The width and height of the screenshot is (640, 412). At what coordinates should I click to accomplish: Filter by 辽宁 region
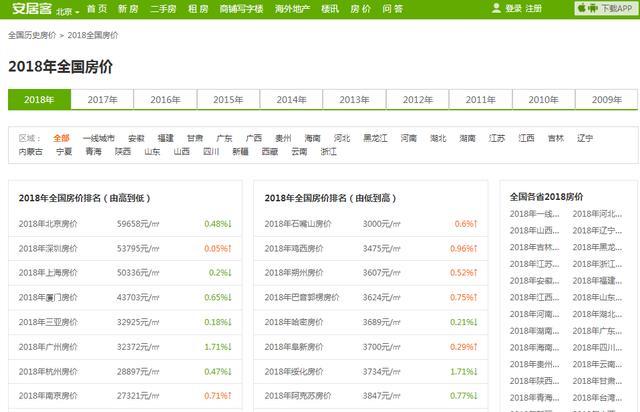tap(585, 138)
